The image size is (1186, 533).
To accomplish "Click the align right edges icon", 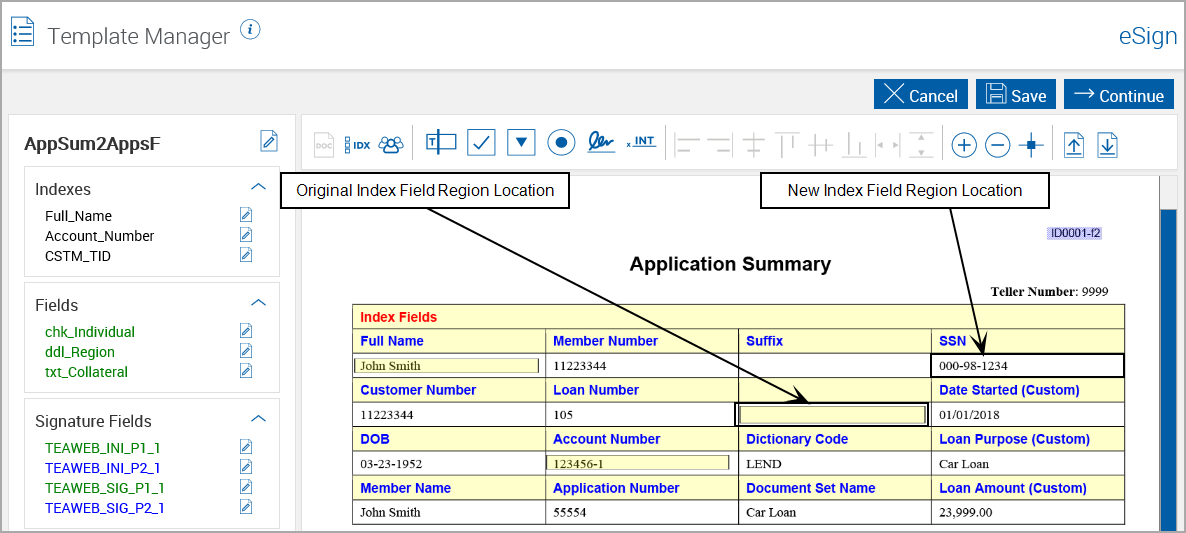I will coord(720,144).
